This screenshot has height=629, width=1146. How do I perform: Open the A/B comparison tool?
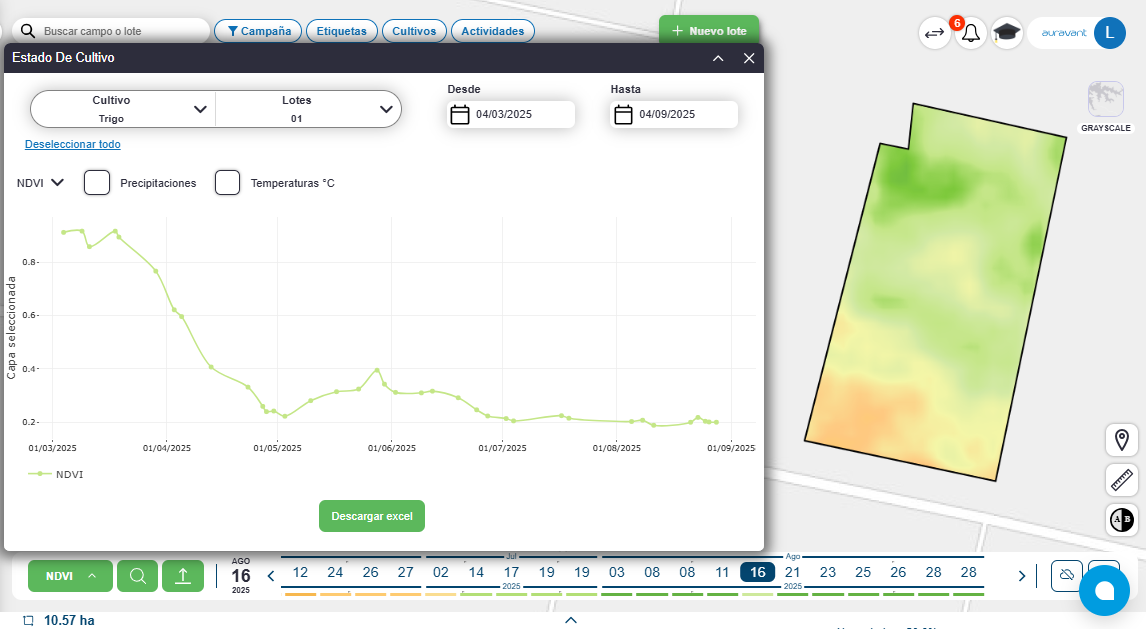click(x=1122, y=520)
